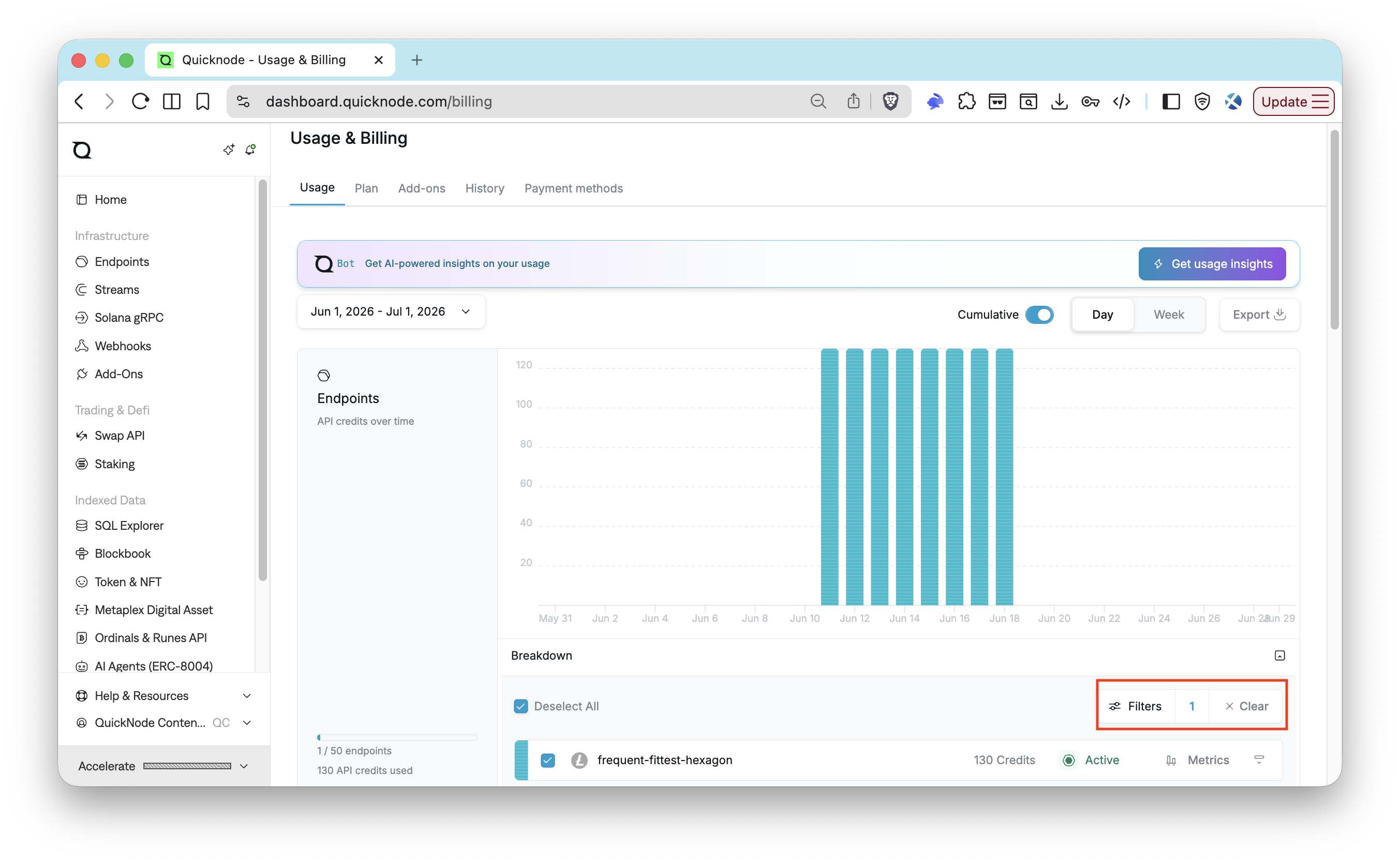The width and height of the screenshot is (1400, 863).
Task: Click the endpoints usage progress bar
Action: click(x=397, y=737)
